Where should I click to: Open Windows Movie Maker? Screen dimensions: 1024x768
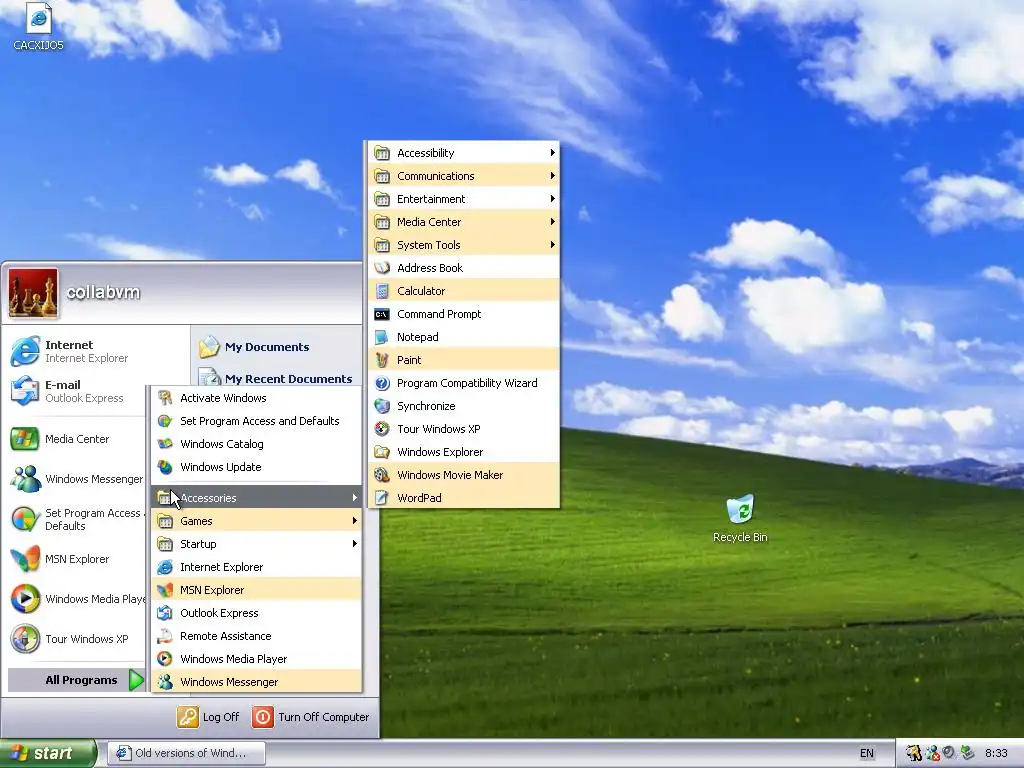pyautogui.click(x=464, y=475)
